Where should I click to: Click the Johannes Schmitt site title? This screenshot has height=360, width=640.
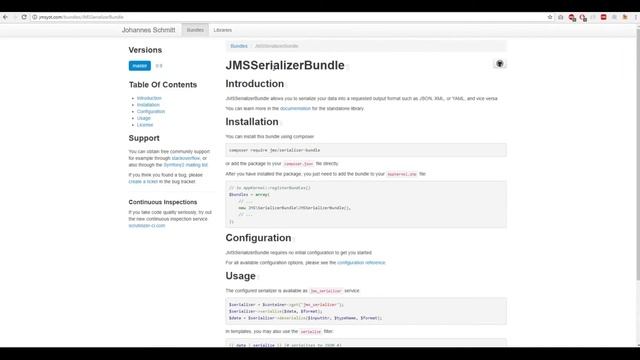pyautogui.click(x=148, y=30)
